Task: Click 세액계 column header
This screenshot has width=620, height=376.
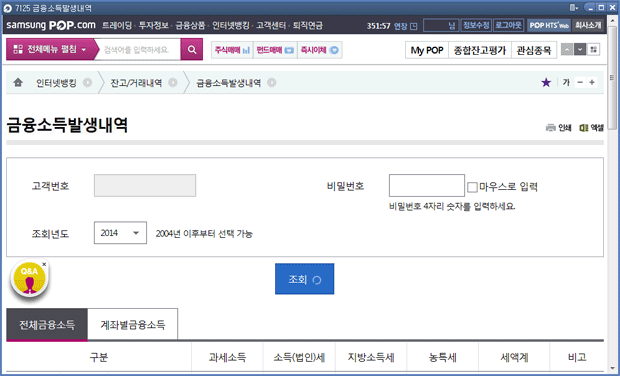Action: click(x=514, y=357)
